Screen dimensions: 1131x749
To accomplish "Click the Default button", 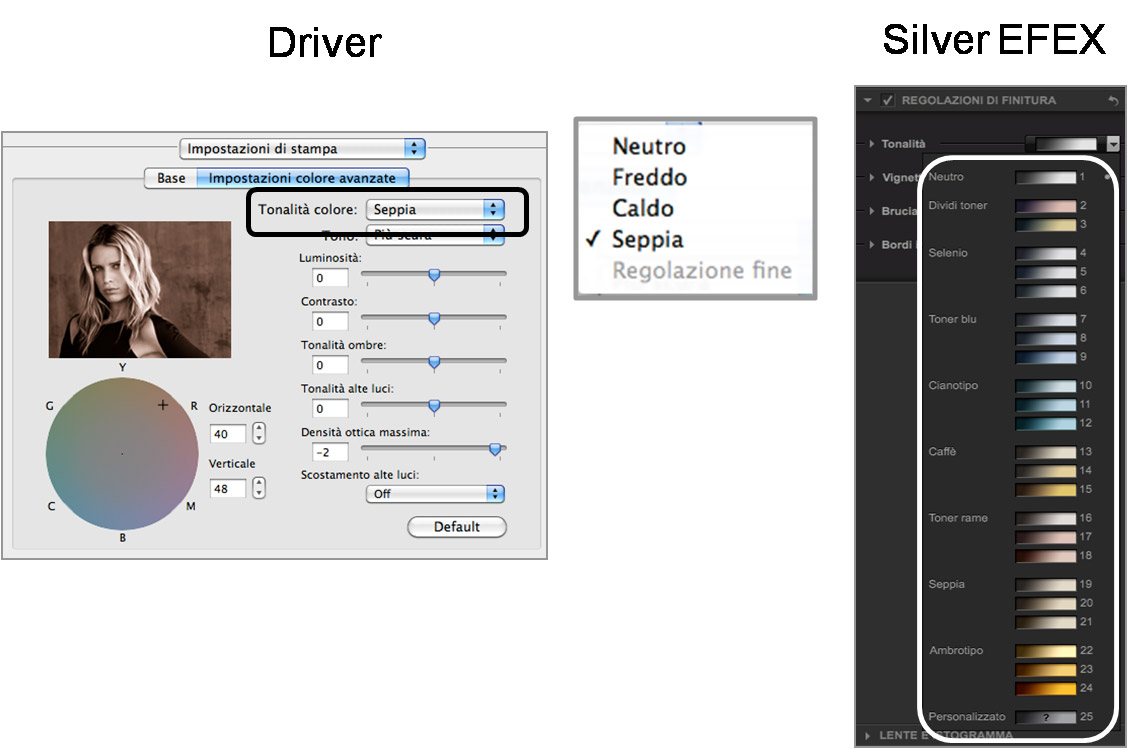I will [x=457, y=527].
